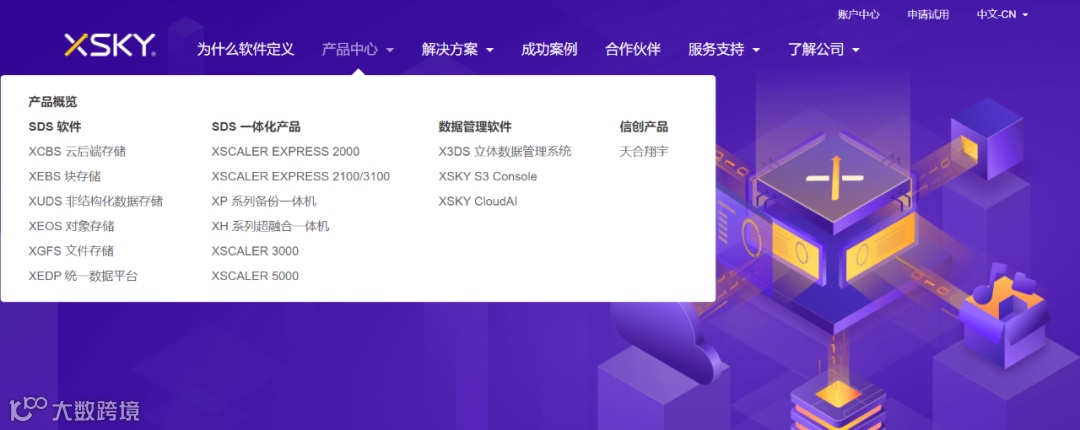Select the 信创产品 heading
The image size is (1080, 430).
click(x=644, y=127)
